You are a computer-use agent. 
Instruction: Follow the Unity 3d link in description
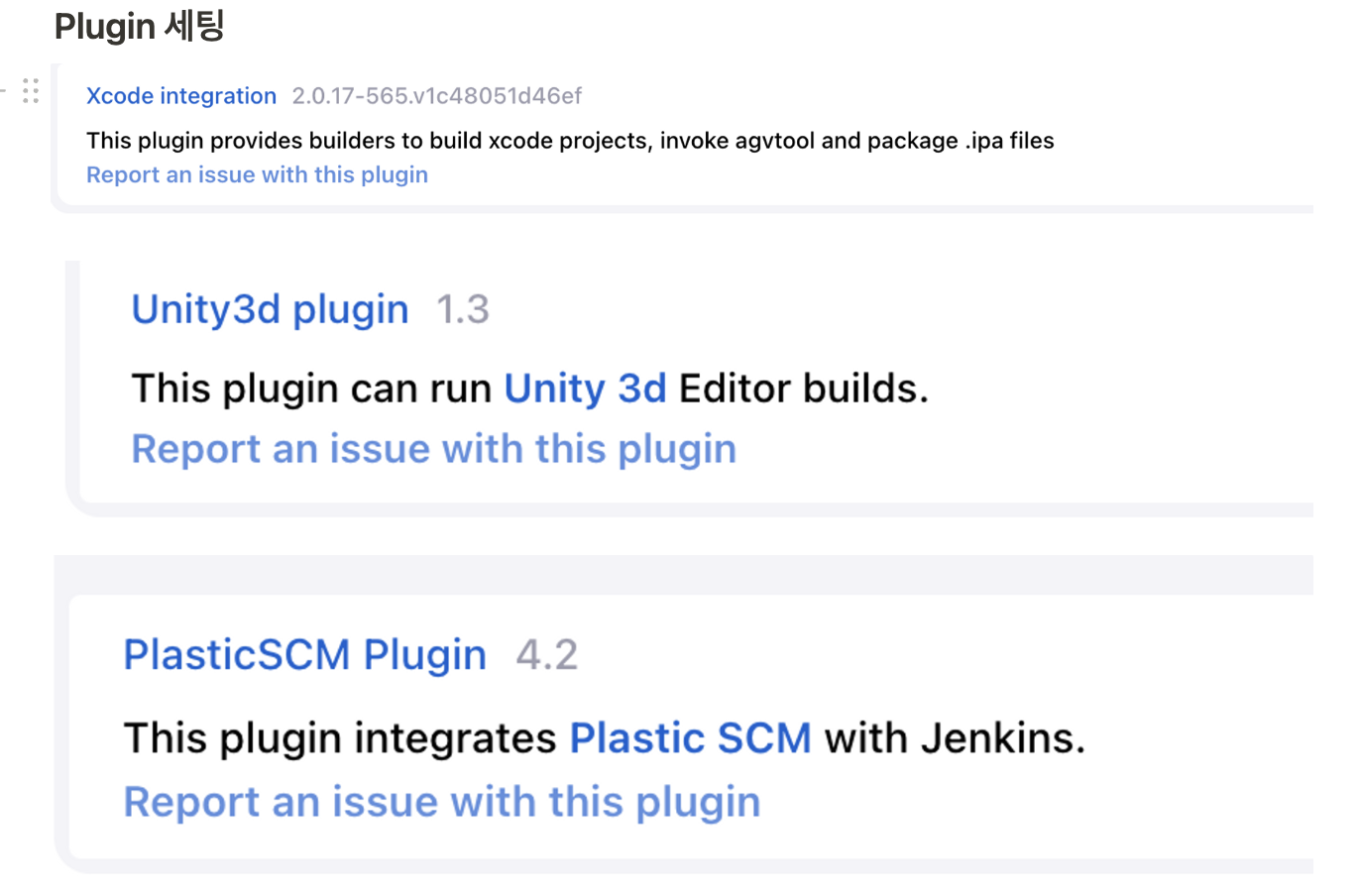[x=585, y=389]
